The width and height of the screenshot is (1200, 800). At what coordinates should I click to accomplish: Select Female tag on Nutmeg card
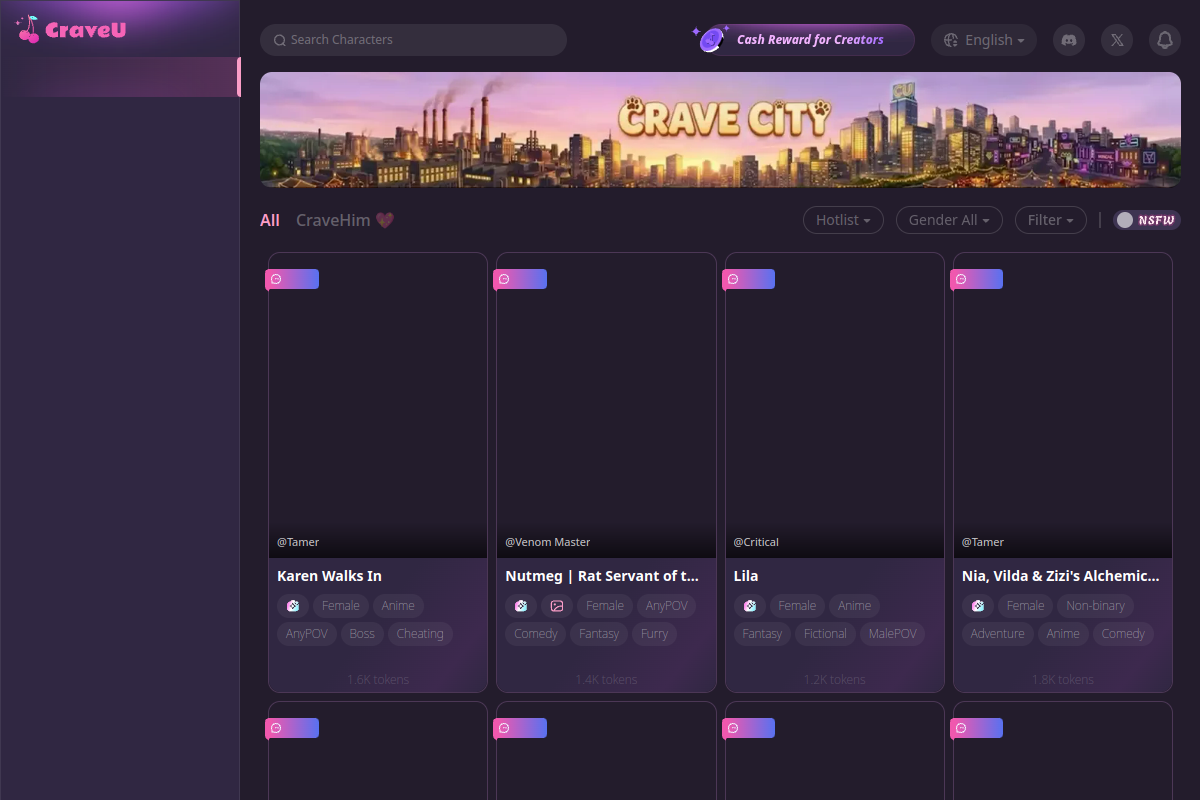tap(605, 606)
